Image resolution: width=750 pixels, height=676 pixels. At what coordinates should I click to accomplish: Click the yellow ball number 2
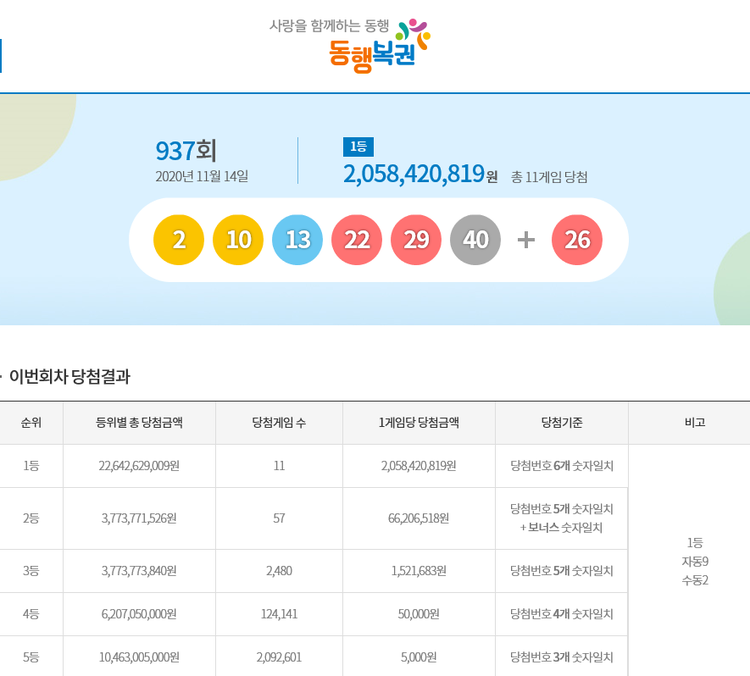click(178, 240)
